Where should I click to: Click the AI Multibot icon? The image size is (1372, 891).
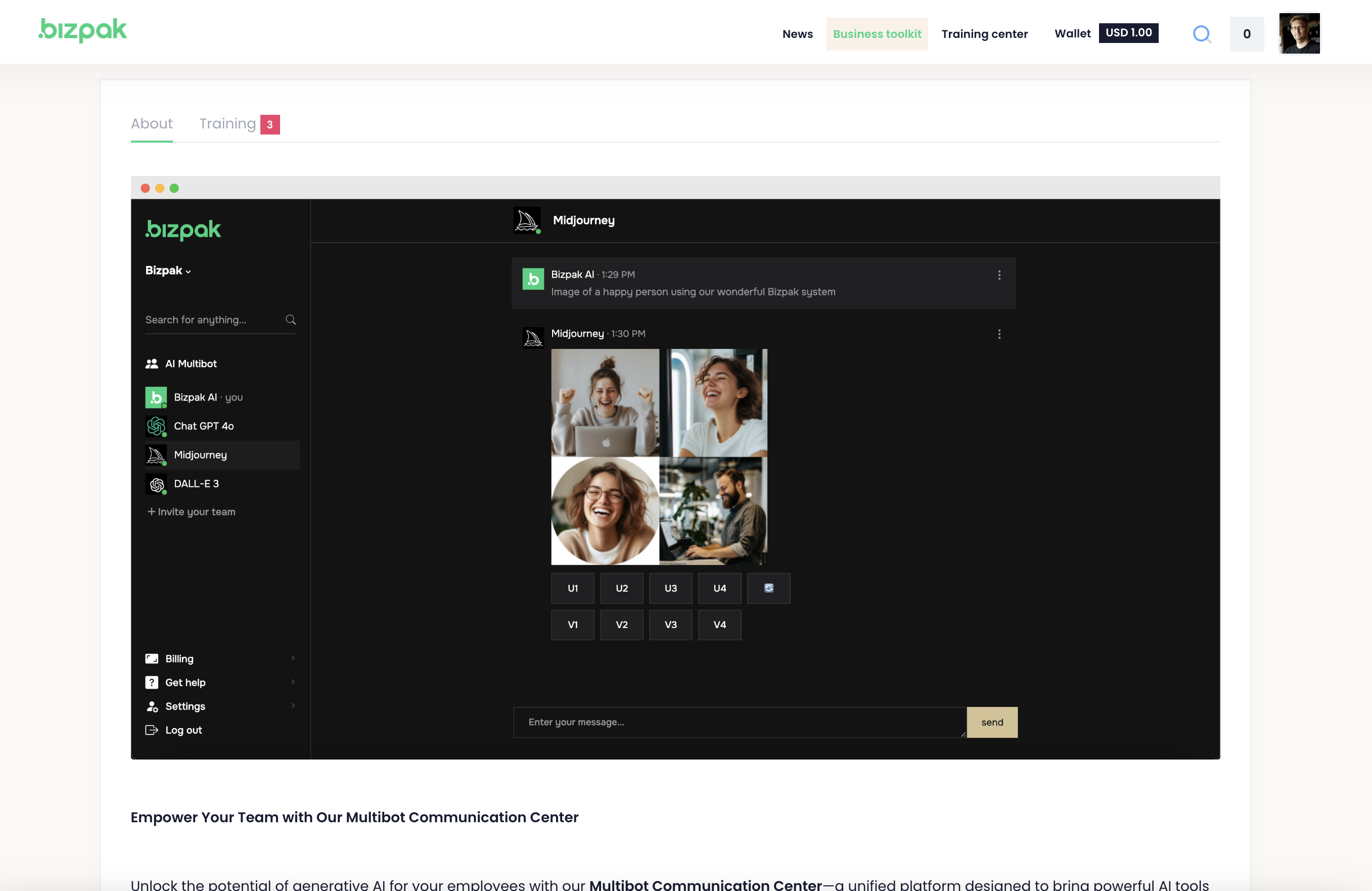coord(153,363)
